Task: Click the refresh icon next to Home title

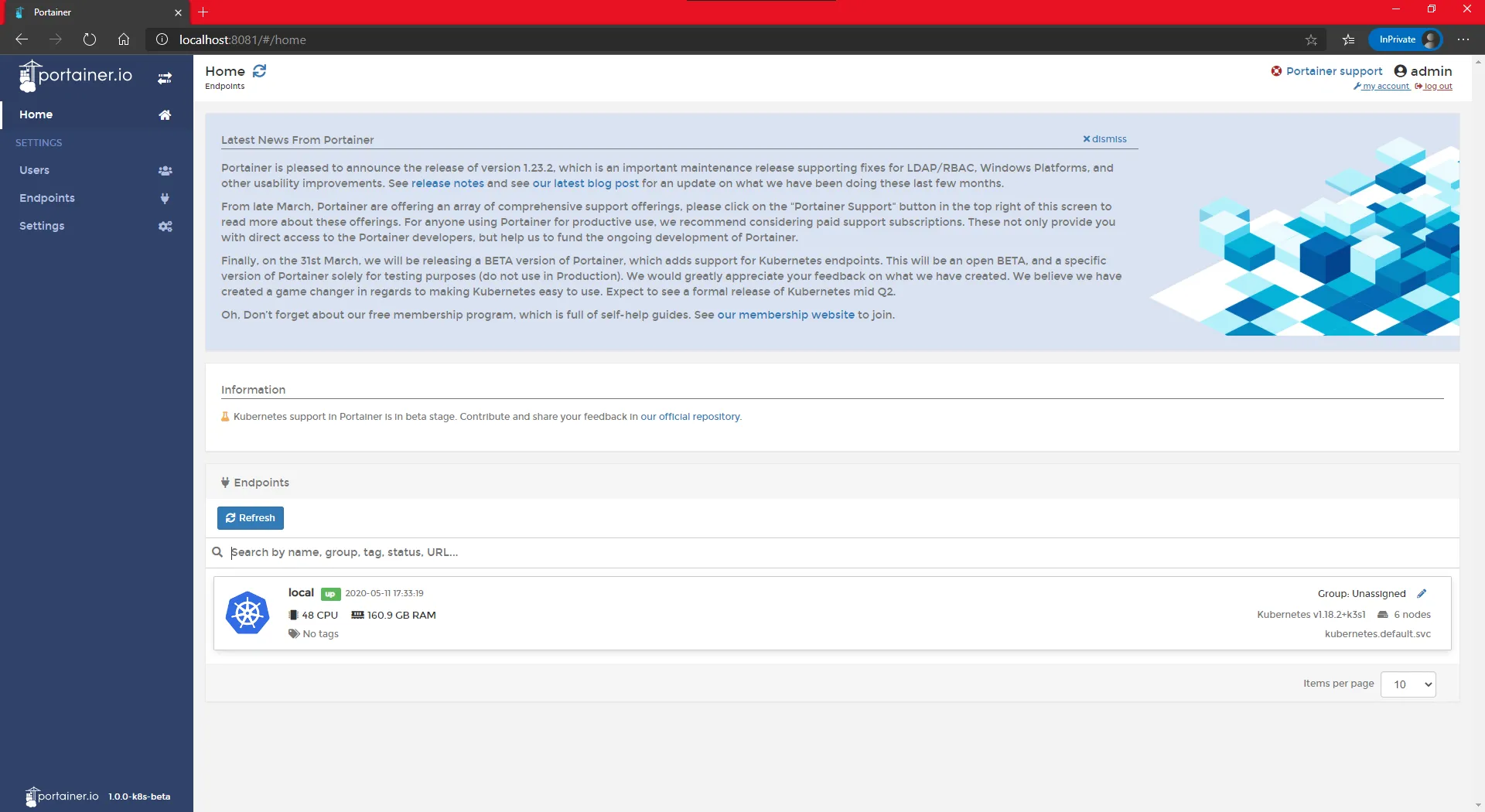Action: 260,71
